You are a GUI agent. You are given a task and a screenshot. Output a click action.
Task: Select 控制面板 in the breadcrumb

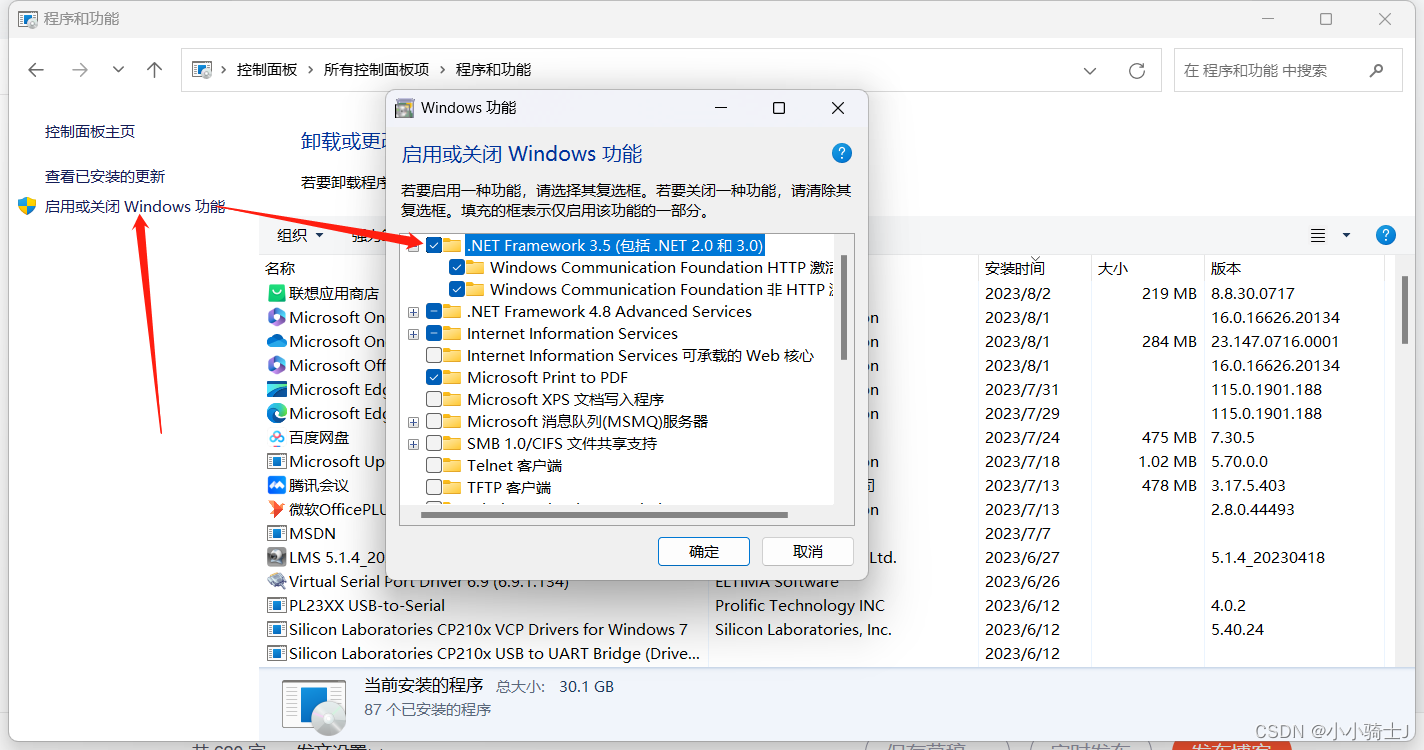point(267,70)
